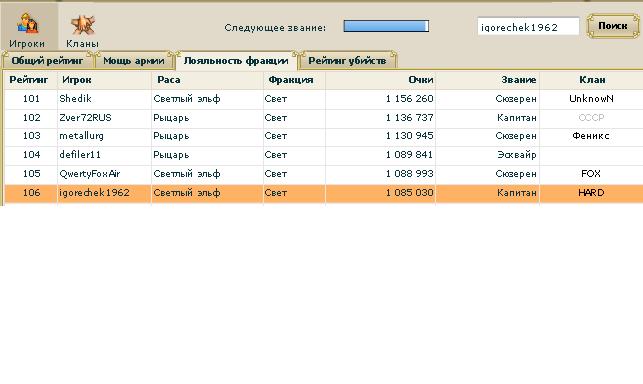Click Рыцарь race of metallurg
Image resolution: width=643 pixels, height=384 pixels.
(171, 137)
